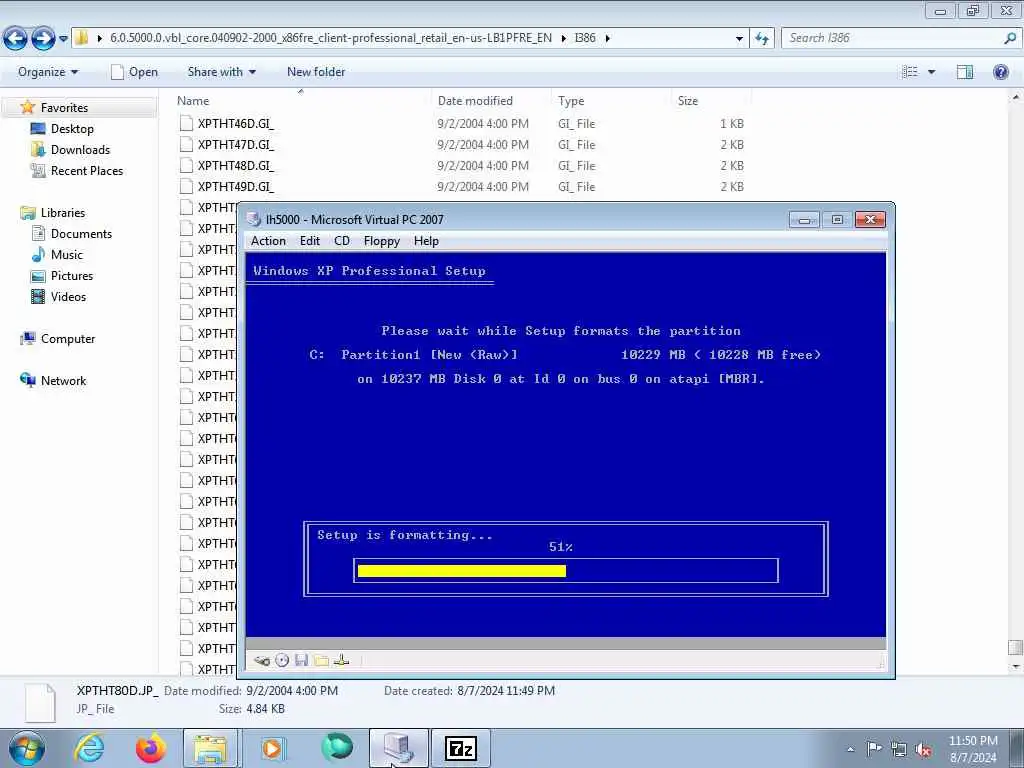Click the network tray icon
Viewport: 1024px width, 768px height.
(899, 749)
